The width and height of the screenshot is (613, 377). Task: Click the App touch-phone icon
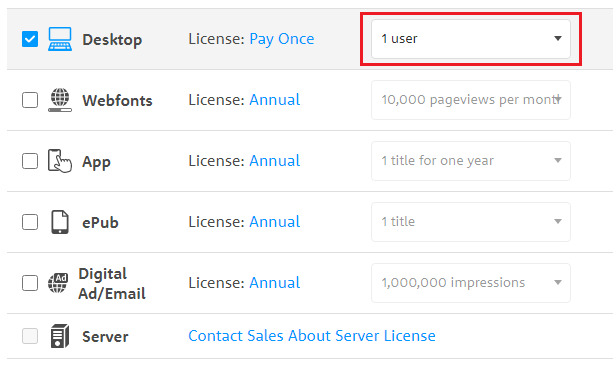point(60,161)
